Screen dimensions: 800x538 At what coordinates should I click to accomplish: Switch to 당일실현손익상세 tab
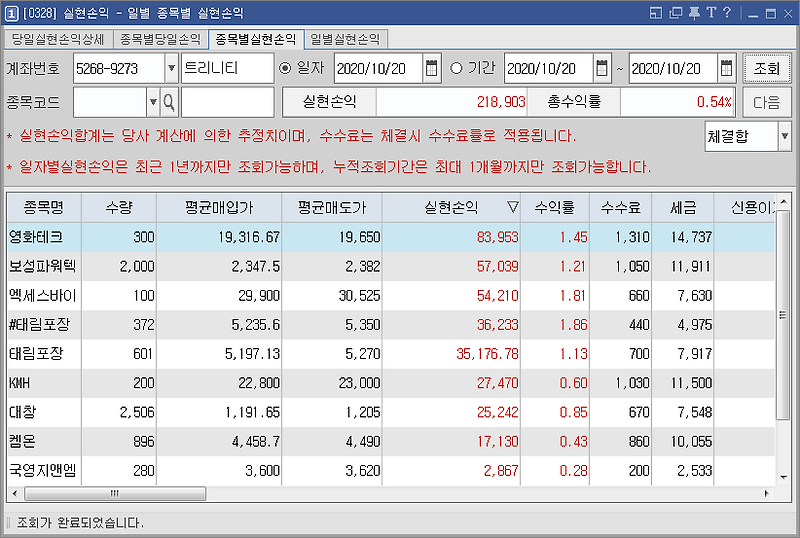pos(58,39)
